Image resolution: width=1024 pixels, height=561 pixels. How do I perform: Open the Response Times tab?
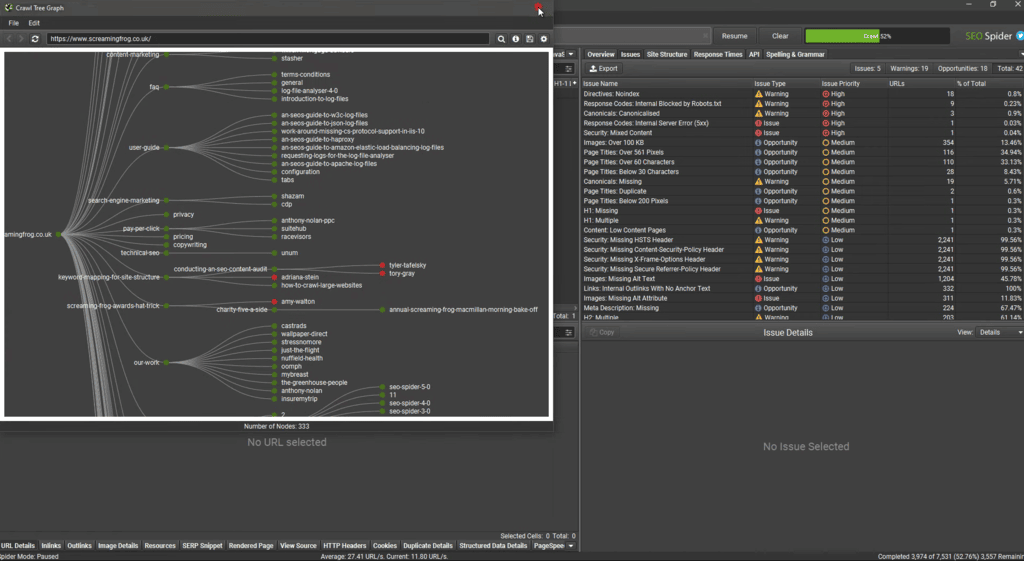[718, 54]
